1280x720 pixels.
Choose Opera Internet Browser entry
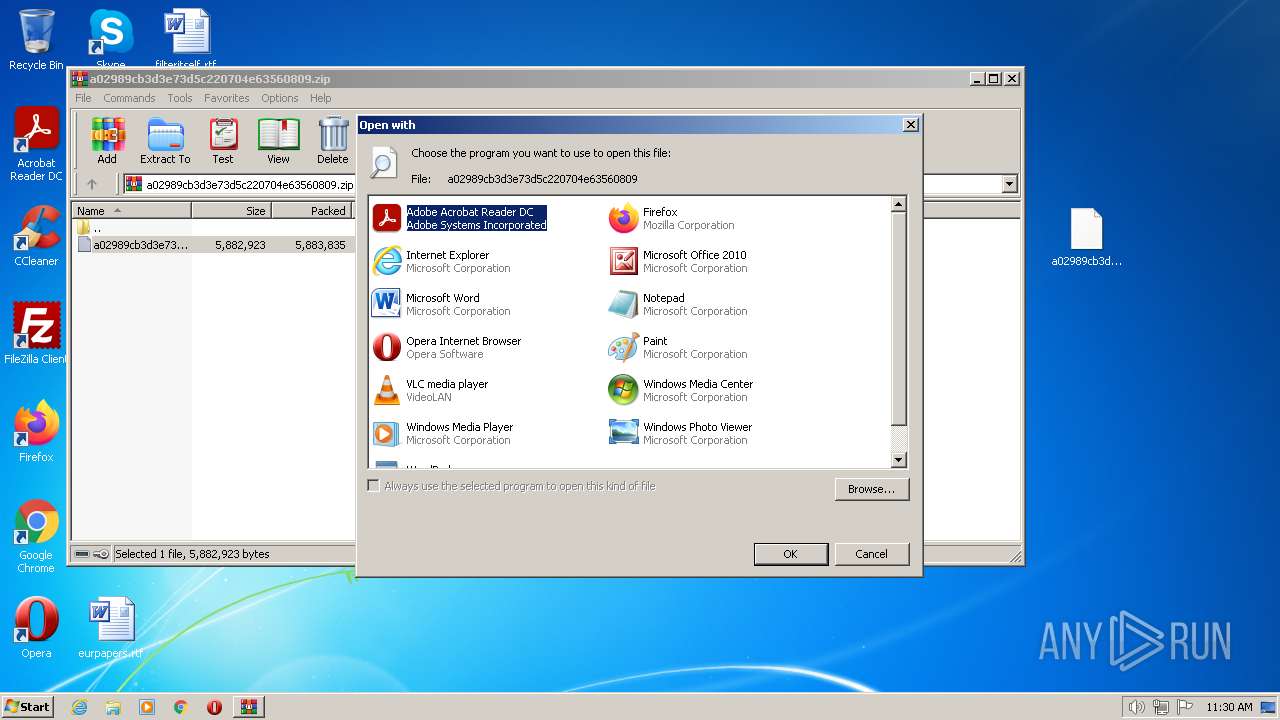[447, 347]
